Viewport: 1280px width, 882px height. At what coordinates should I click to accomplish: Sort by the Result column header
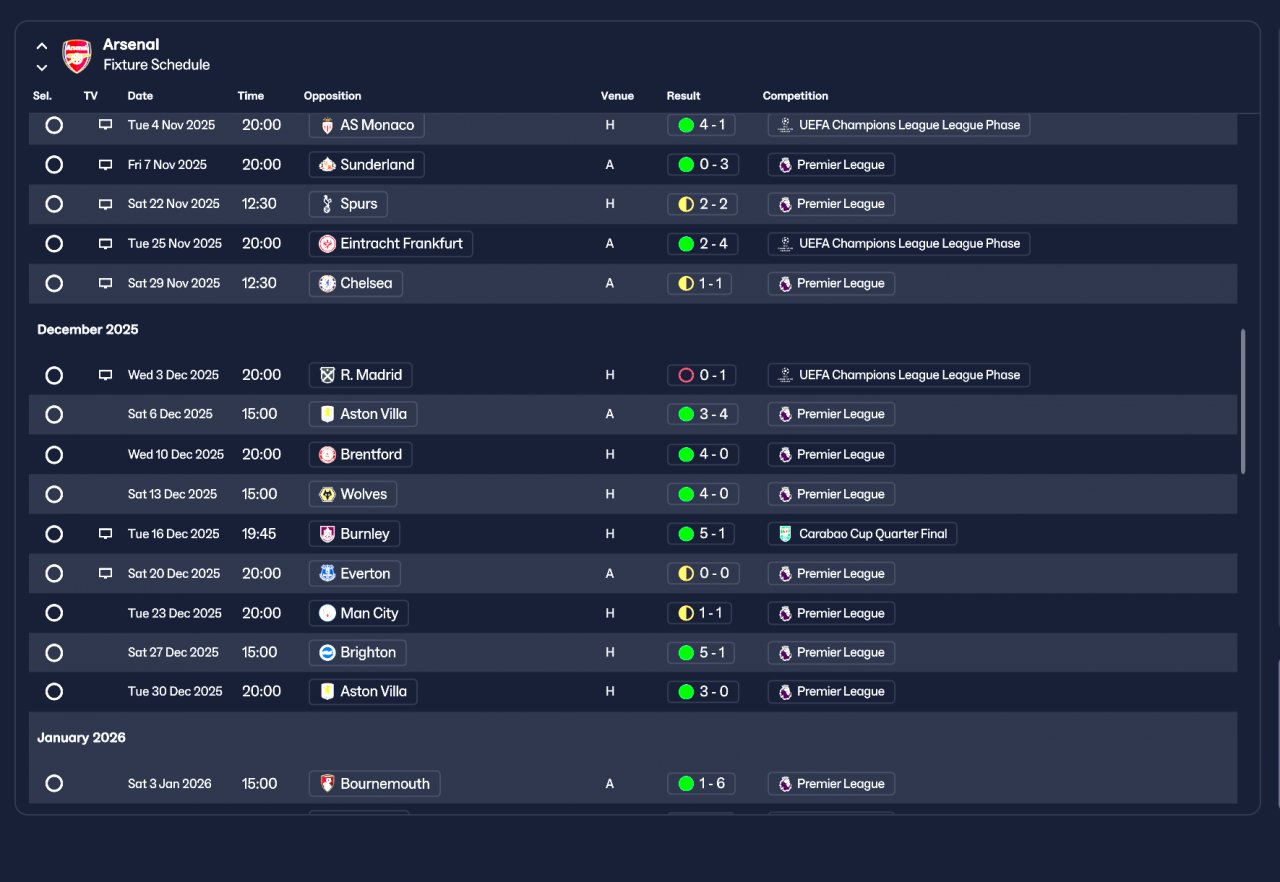pos(684,96)
